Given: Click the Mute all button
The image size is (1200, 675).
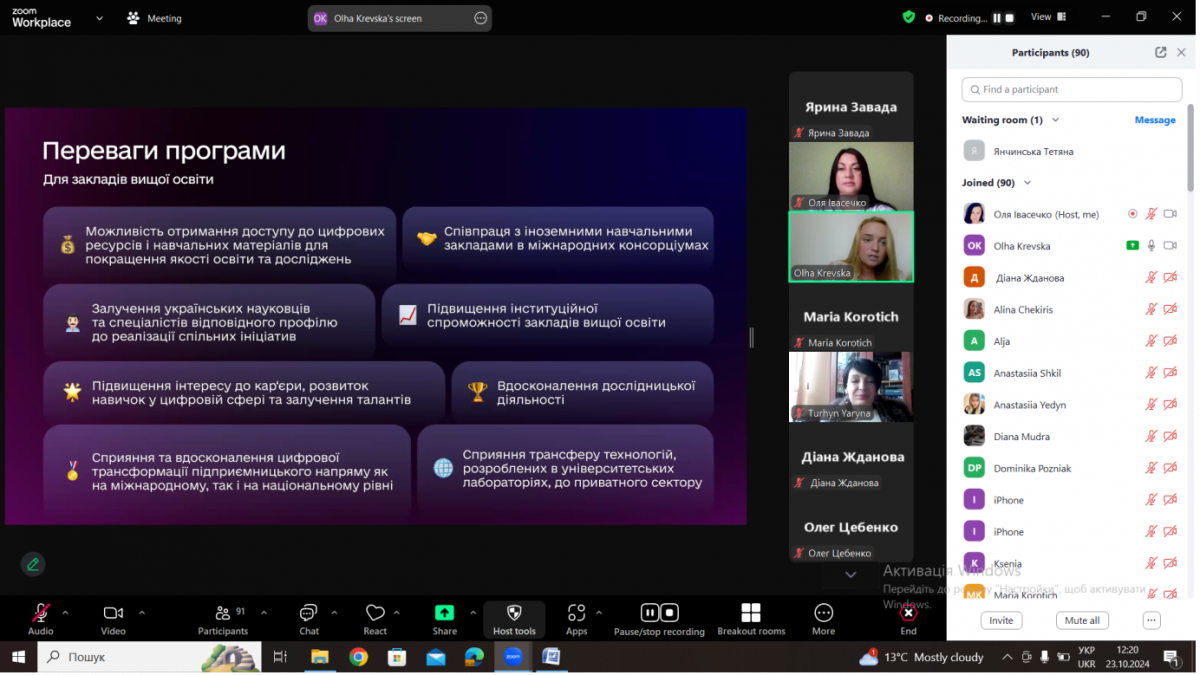Looking at the screenshot, I should 1082,620.
